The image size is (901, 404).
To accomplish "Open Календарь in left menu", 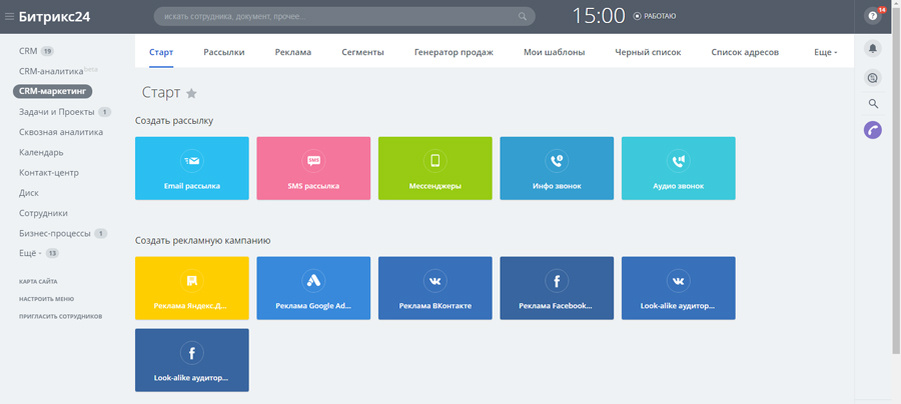I will [41, 152].
